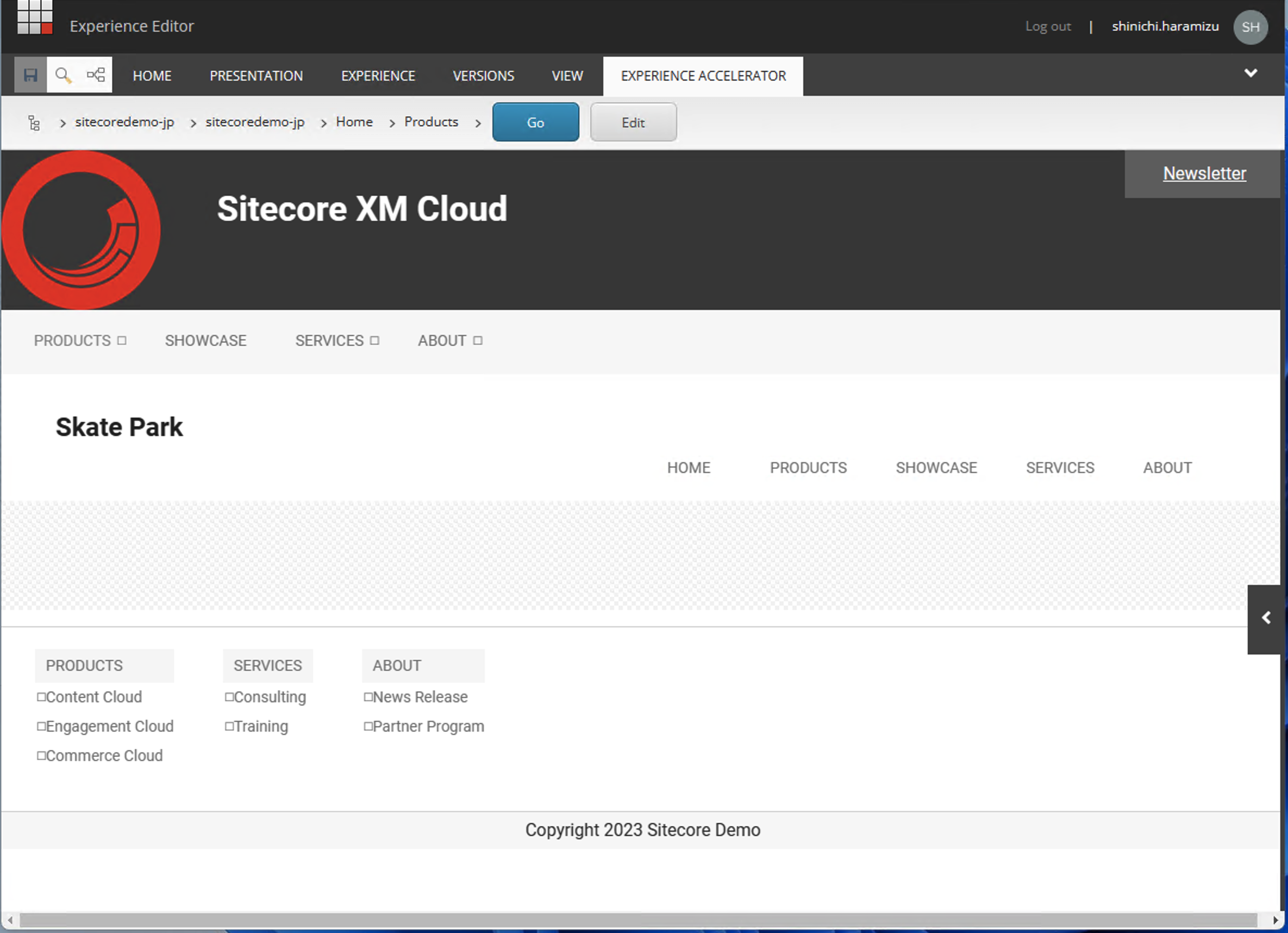Click the red Sitecore logo
Image resolution: width=1288 pixels, height=933 pixels.
pos(80,230)
